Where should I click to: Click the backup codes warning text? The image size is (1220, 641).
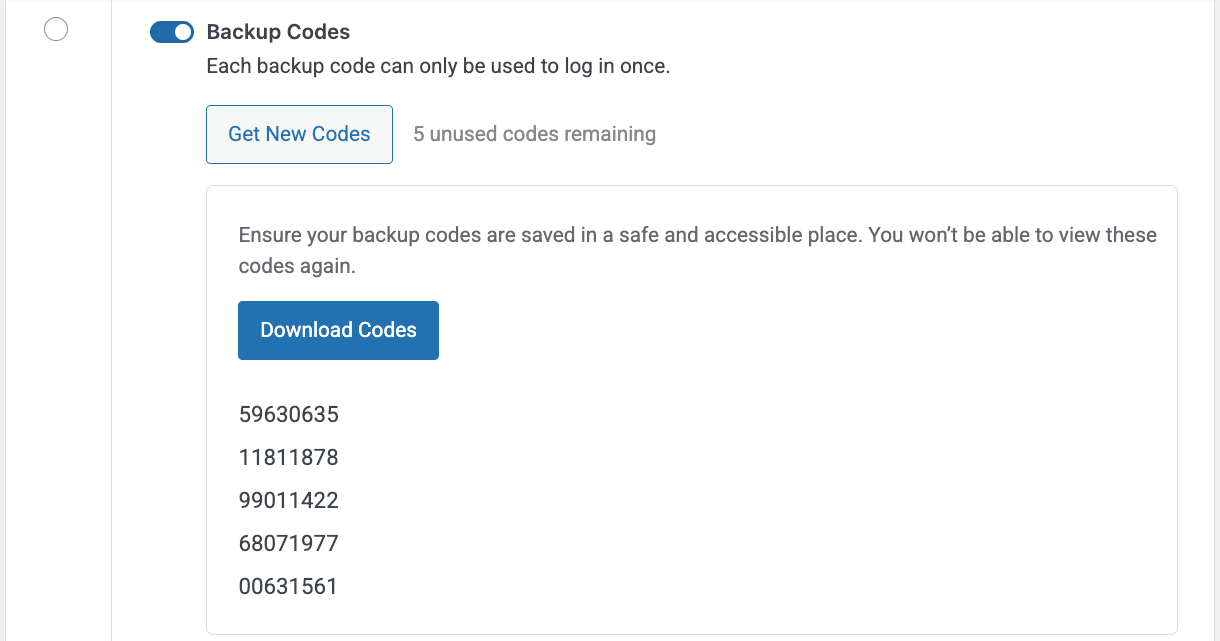pyautogui.click(x=696, y=250)
